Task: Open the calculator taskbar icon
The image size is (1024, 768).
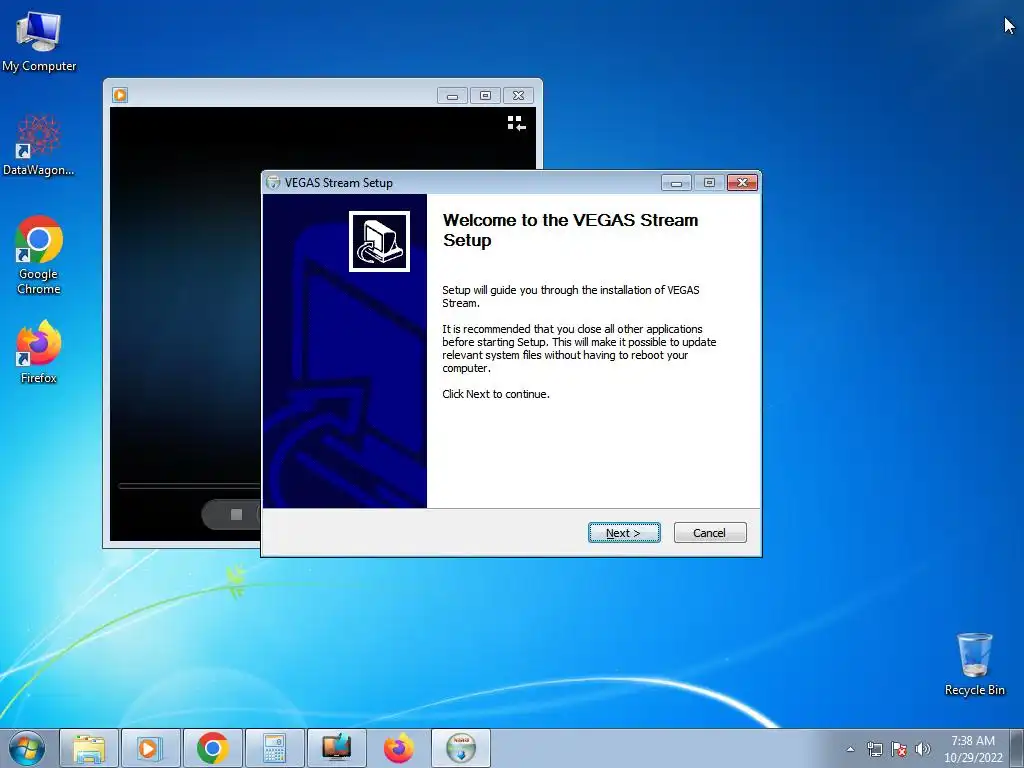Action: pos(274,748)
